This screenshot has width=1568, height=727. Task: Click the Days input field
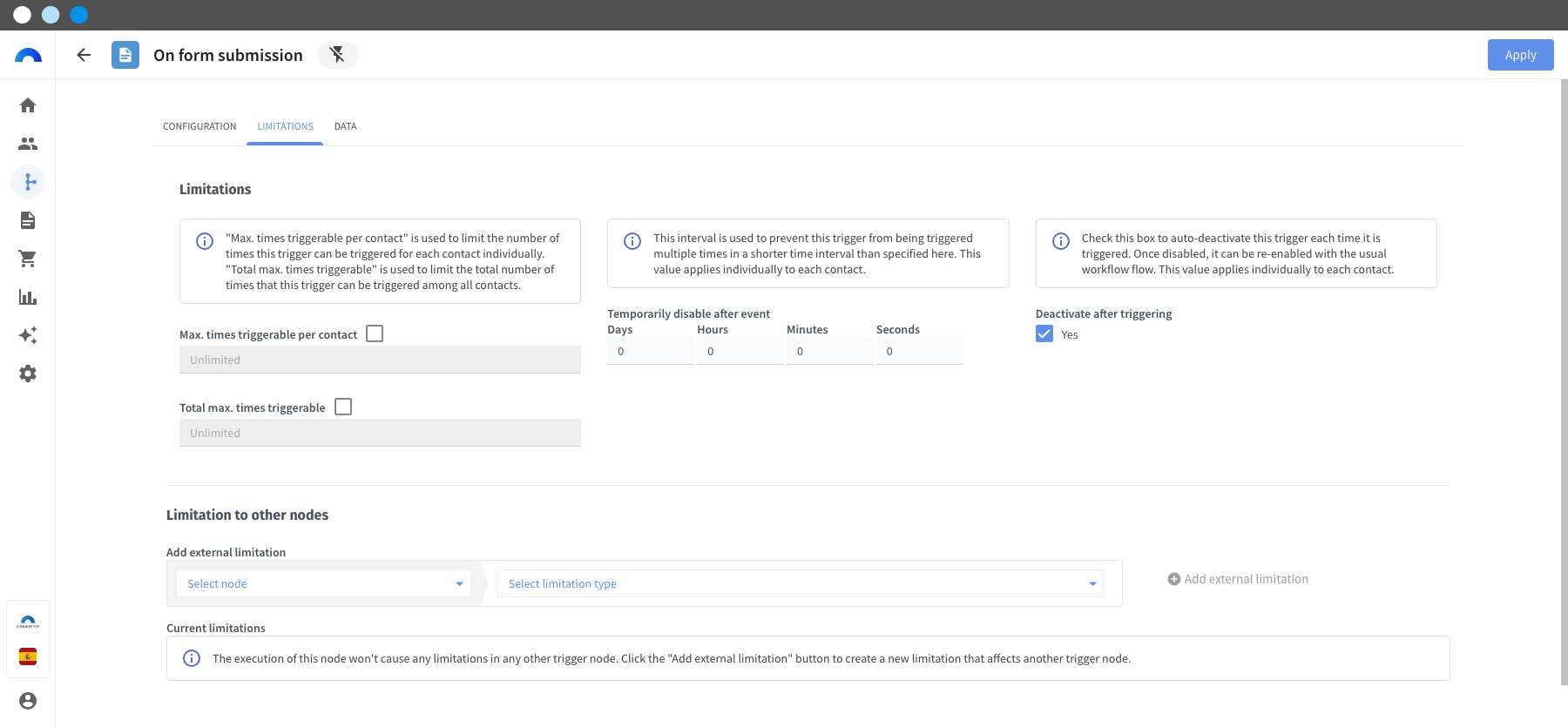(x=651, y=351)
